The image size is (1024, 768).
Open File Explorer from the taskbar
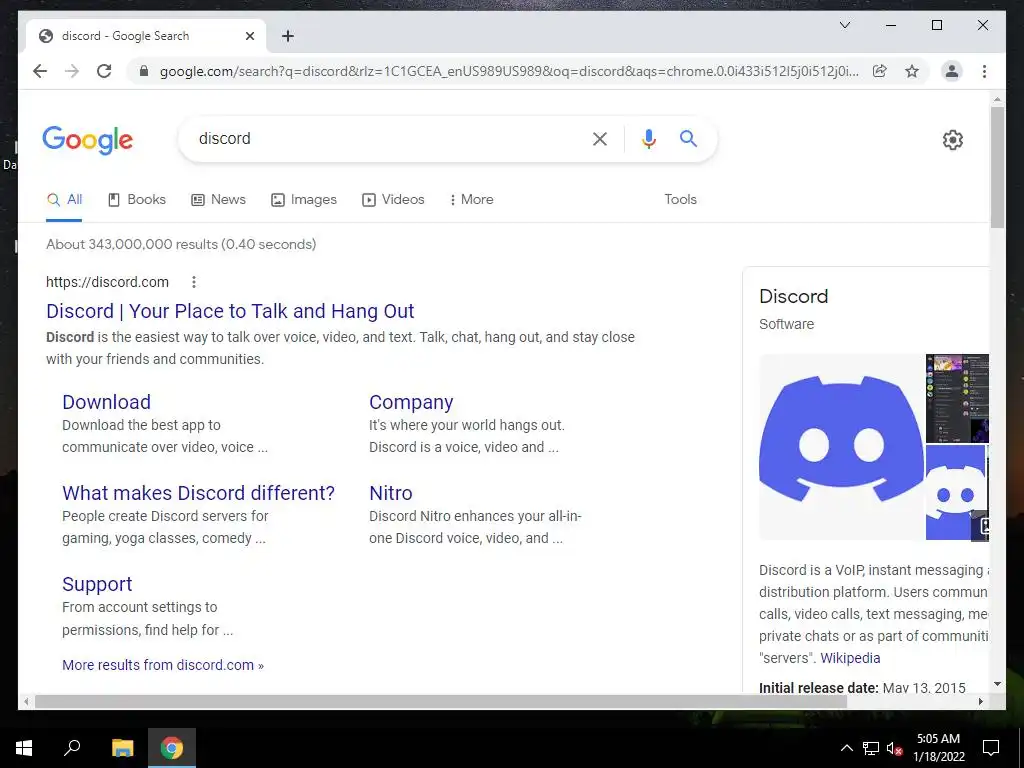click(122, 748)
